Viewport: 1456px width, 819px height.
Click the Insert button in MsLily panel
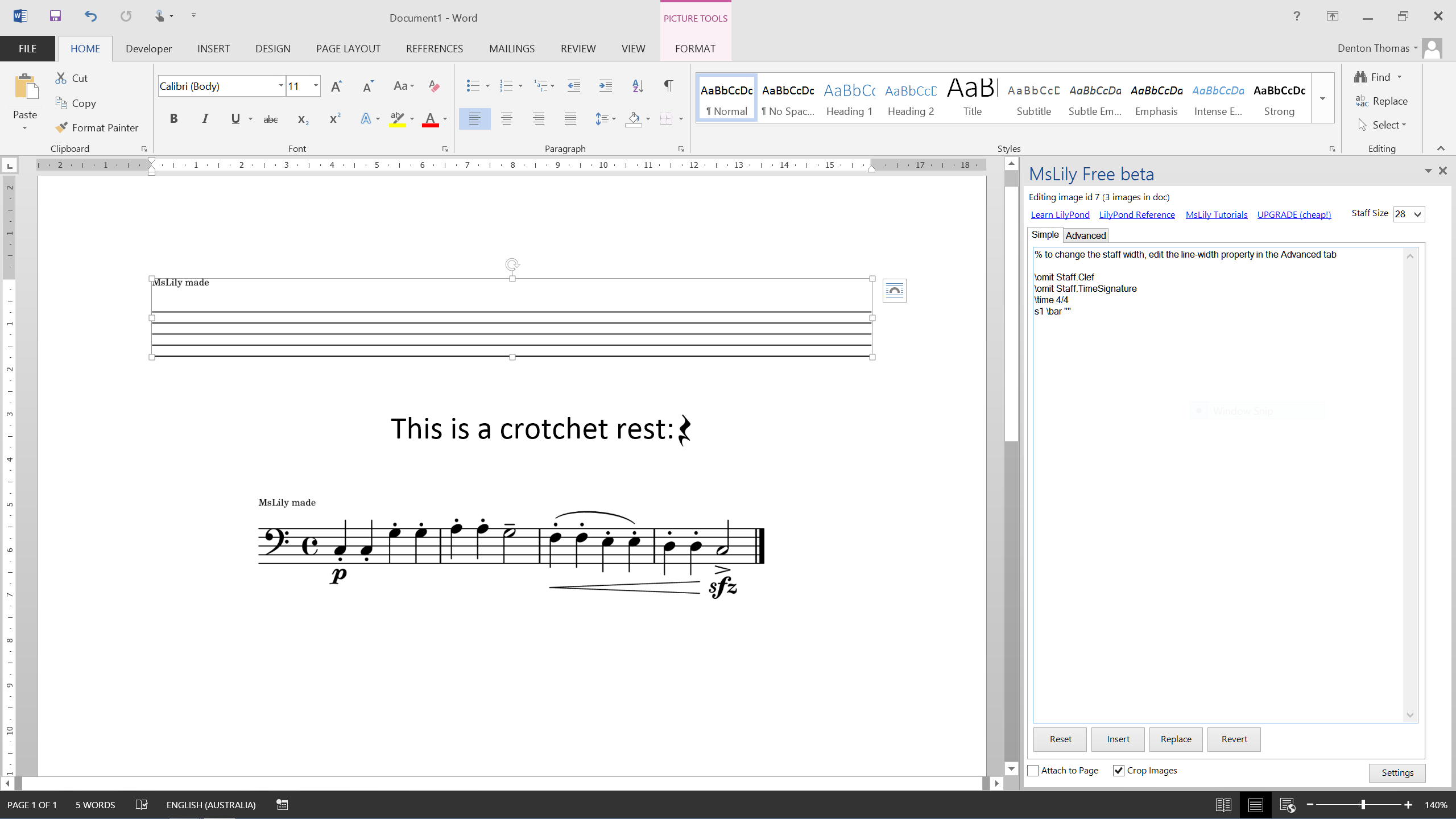(1118, 739)
